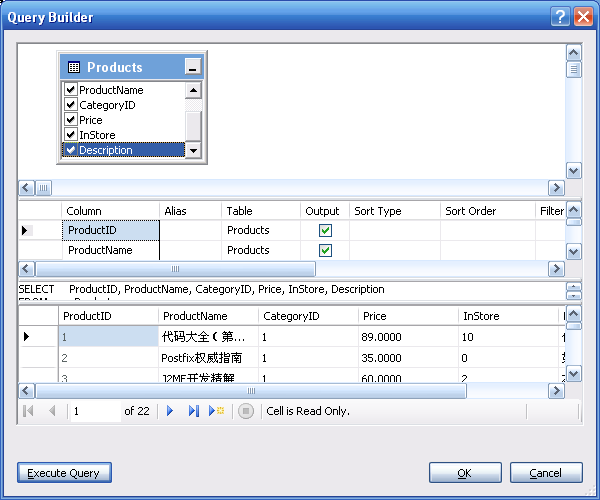Select the 35.0000 price cell
This screenshot has width=600, height=500.
point(408,358)
